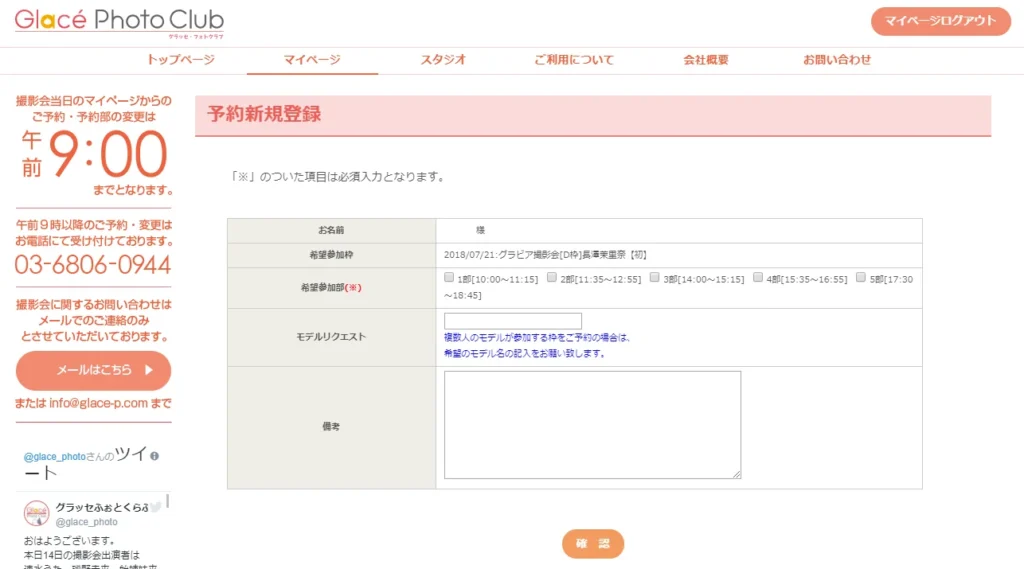Enable the 4部 [15:35～16:55] checkbox
The width and height of the screenshot is (1024, 569).
click(x=758, y=278)
